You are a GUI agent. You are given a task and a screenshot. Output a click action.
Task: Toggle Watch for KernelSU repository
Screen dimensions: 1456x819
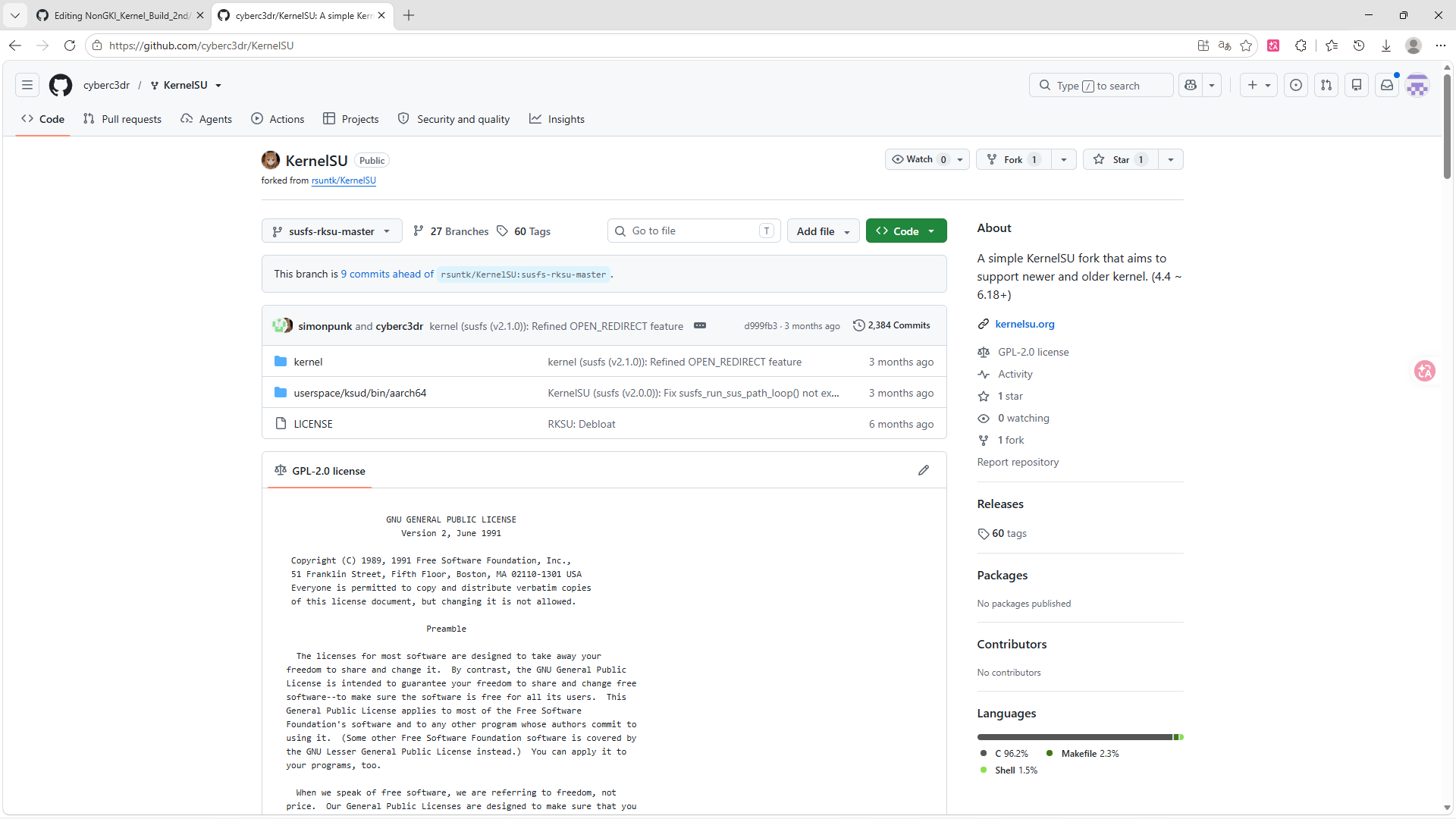[x=927, y=159]
